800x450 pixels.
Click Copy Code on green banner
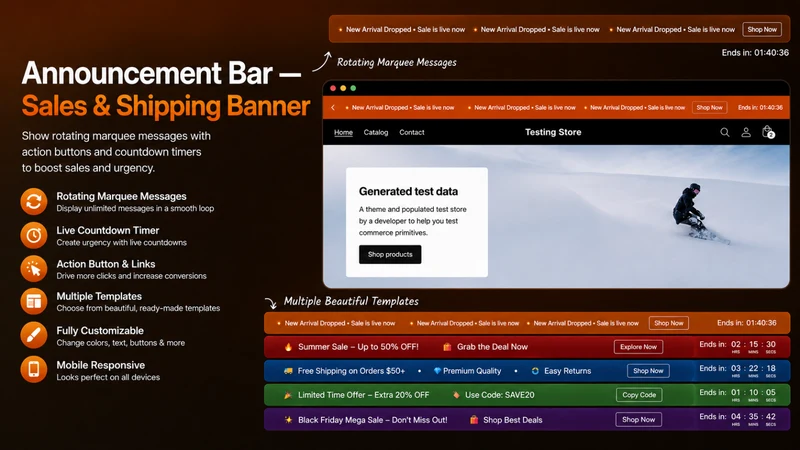click(x=639, y=395)
